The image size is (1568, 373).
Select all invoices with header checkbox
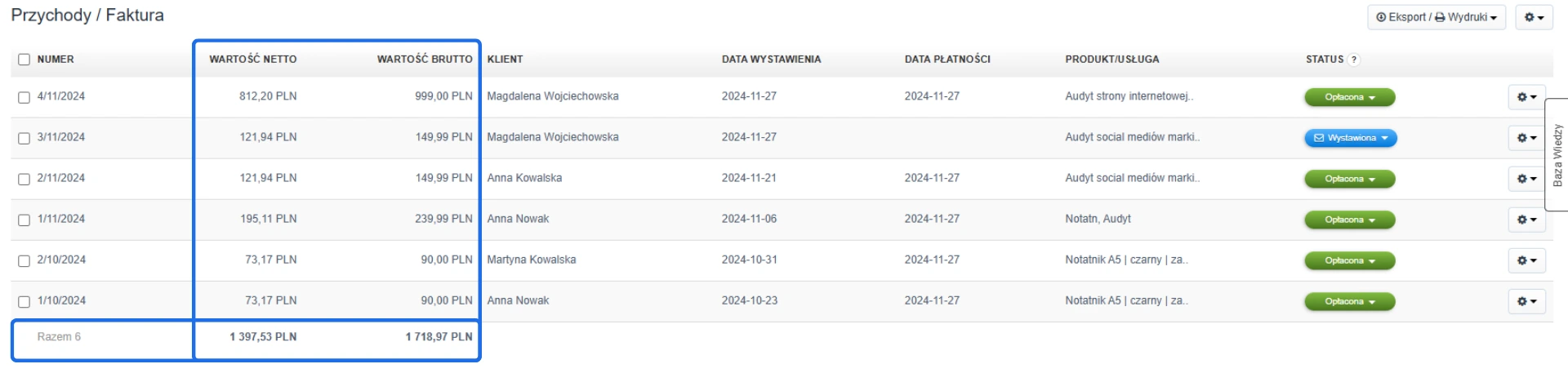(x=24, y=60)
